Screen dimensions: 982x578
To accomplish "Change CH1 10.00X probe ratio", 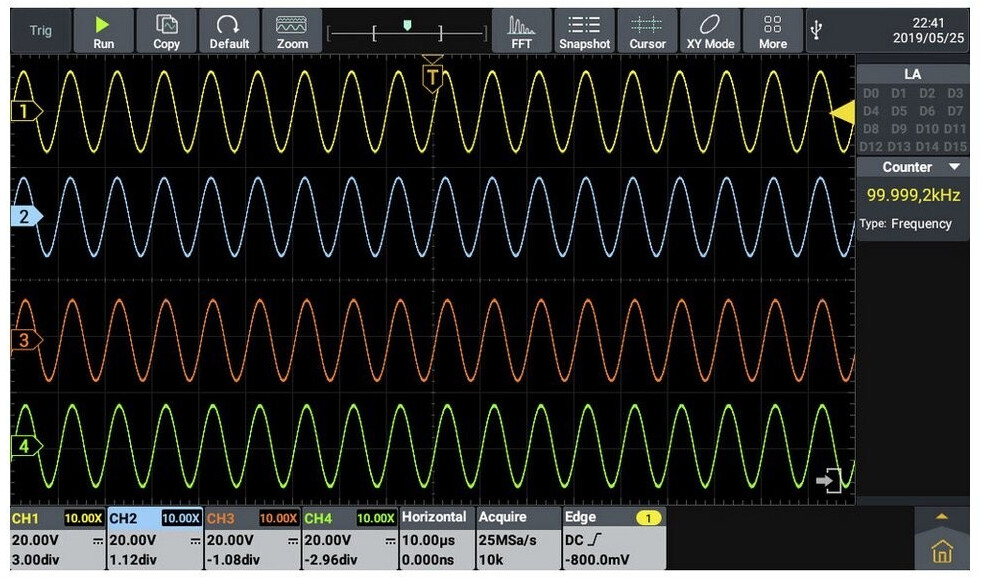I will (83, 519).
